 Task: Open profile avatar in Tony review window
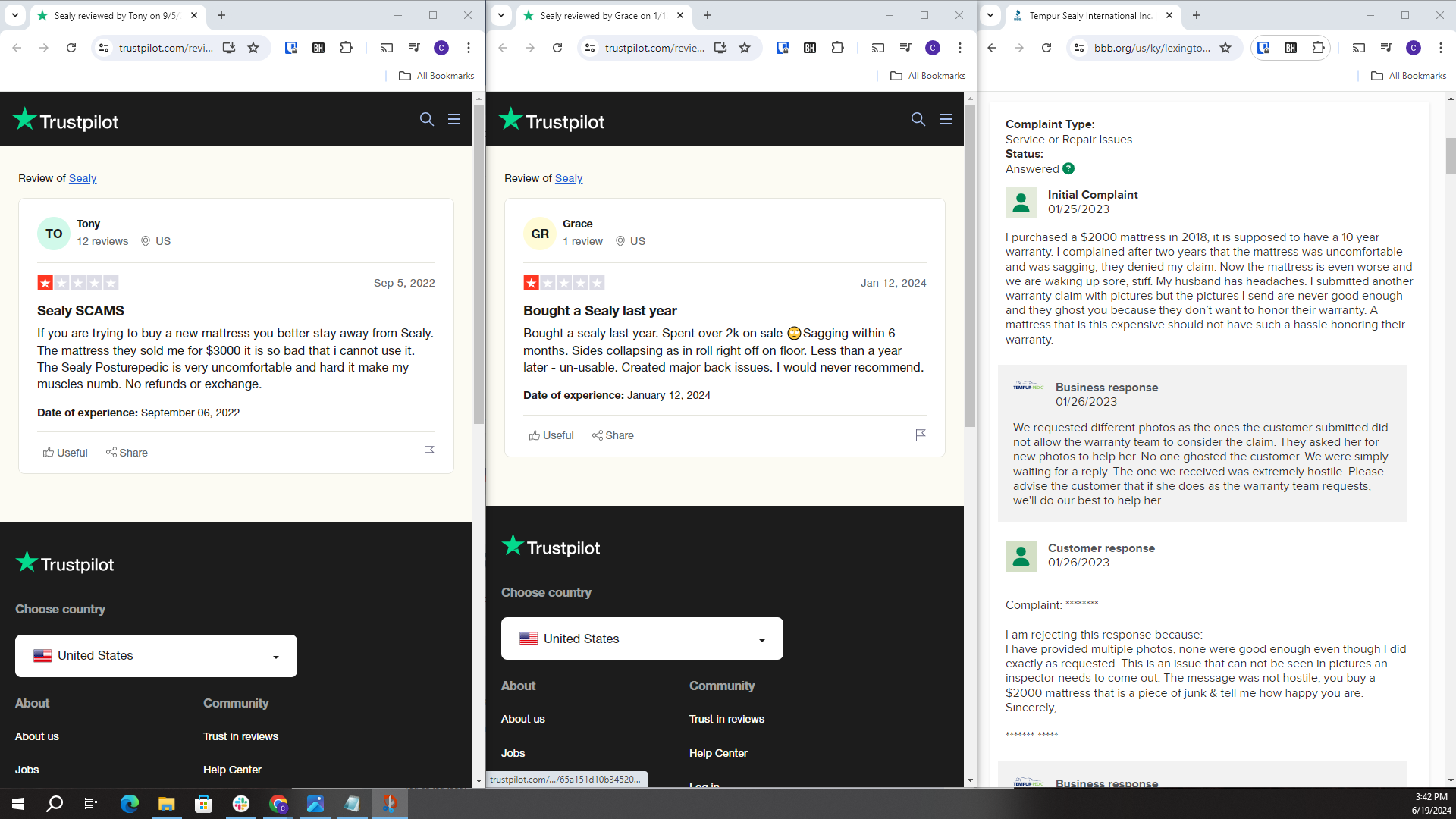pos(441,48)
